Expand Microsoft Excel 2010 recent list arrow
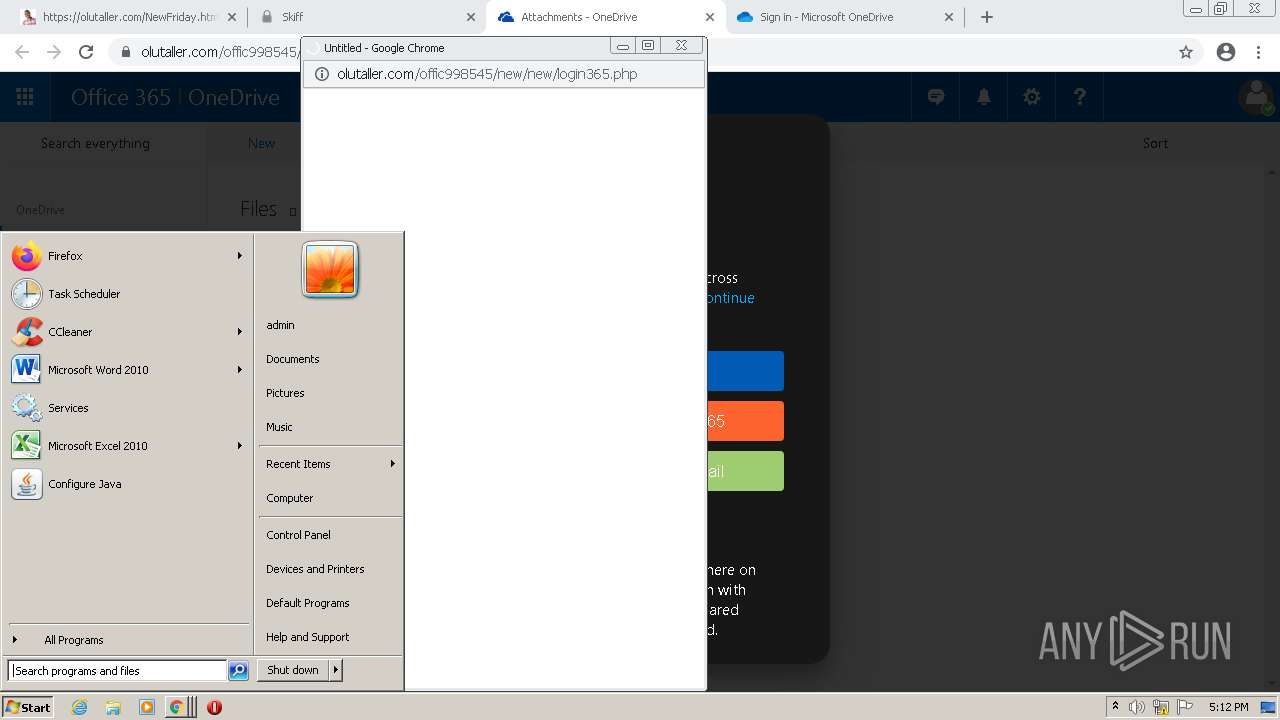Screen dimensions: 1280x720 (239, 446)
